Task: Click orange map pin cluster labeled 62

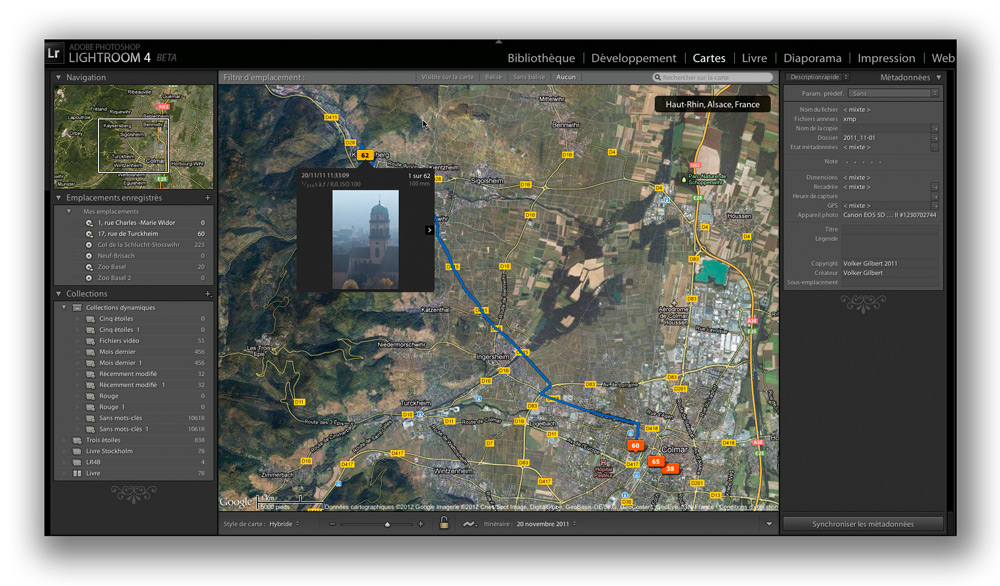Action: pyautogui.click(x=365, y=155)
